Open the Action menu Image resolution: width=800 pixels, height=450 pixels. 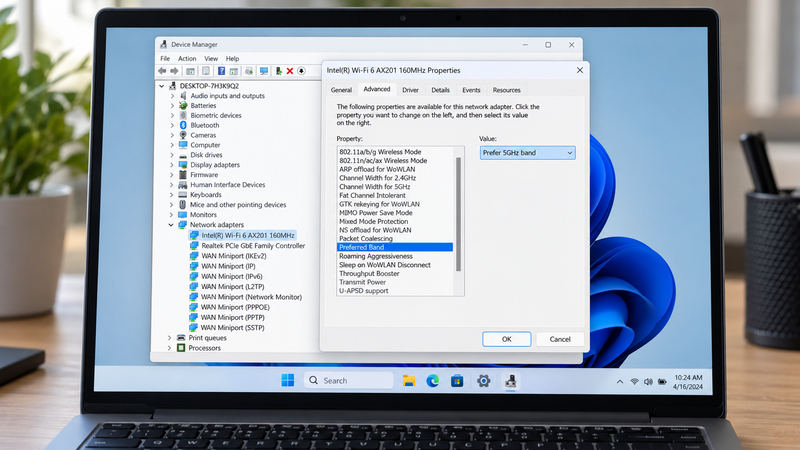click(x=187, y=59)
